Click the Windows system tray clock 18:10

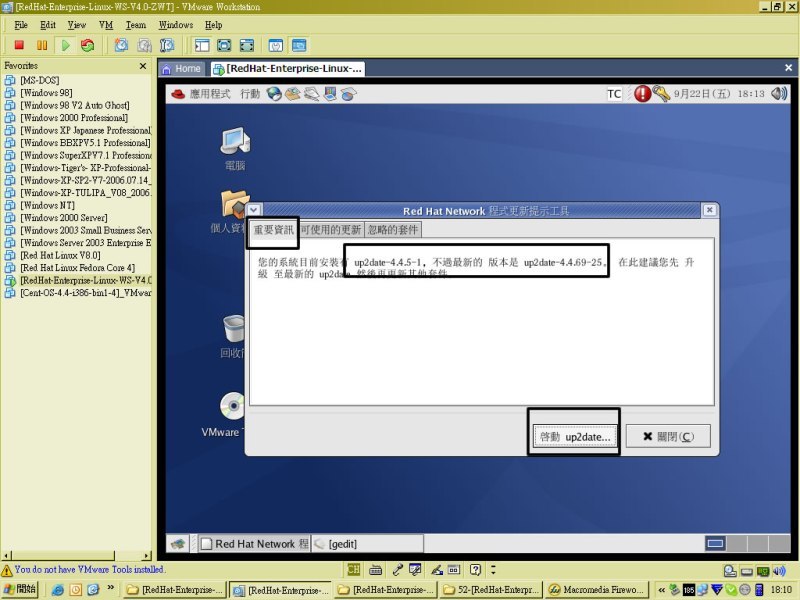coord(781,589)
